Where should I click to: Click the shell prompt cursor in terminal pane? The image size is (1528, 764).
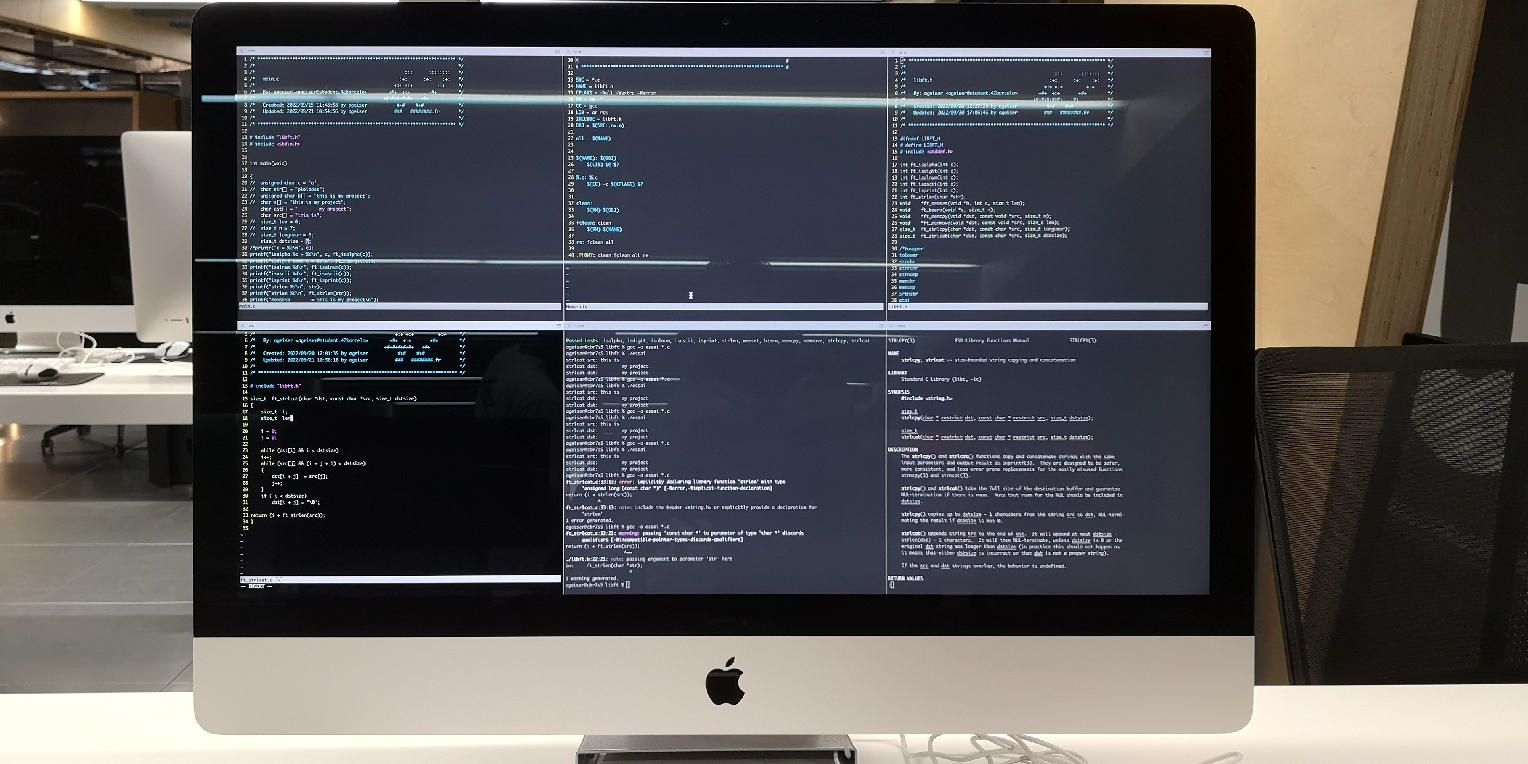pyautogui.click(x=627, y=584)
